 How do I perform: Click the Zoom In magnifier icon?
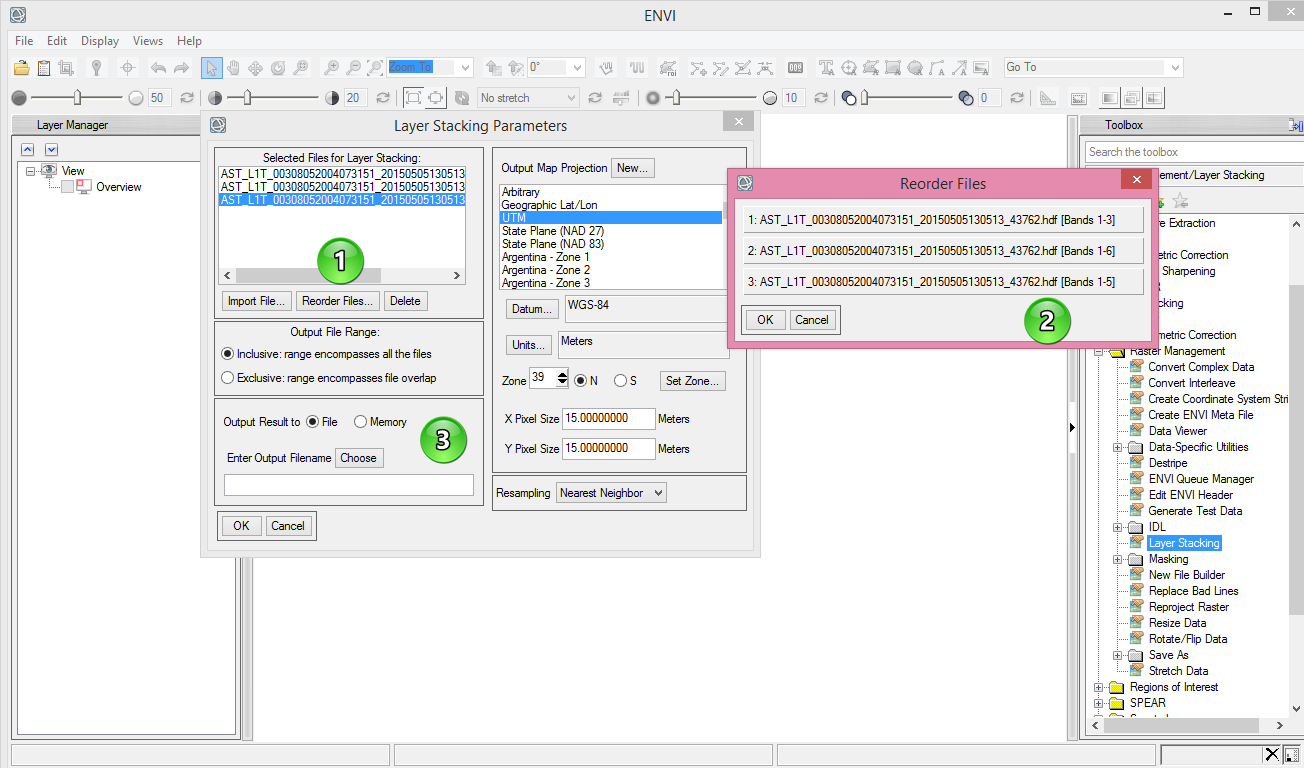coord(331,67)
